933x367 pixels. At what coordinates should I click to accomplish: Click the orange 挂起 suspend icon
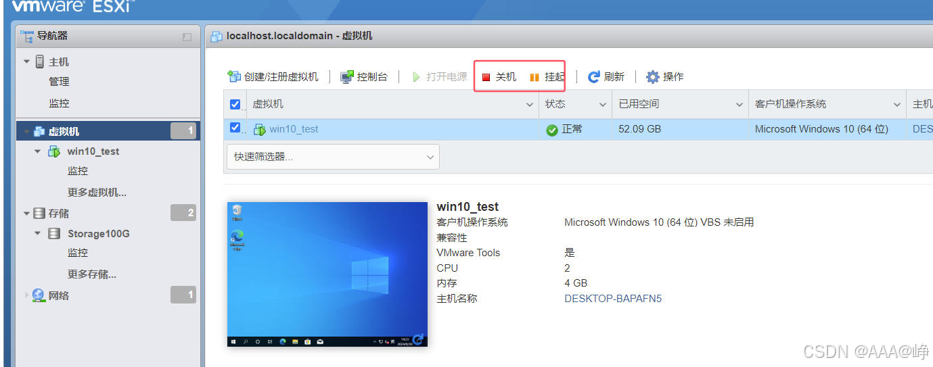(x=534, y=77)
